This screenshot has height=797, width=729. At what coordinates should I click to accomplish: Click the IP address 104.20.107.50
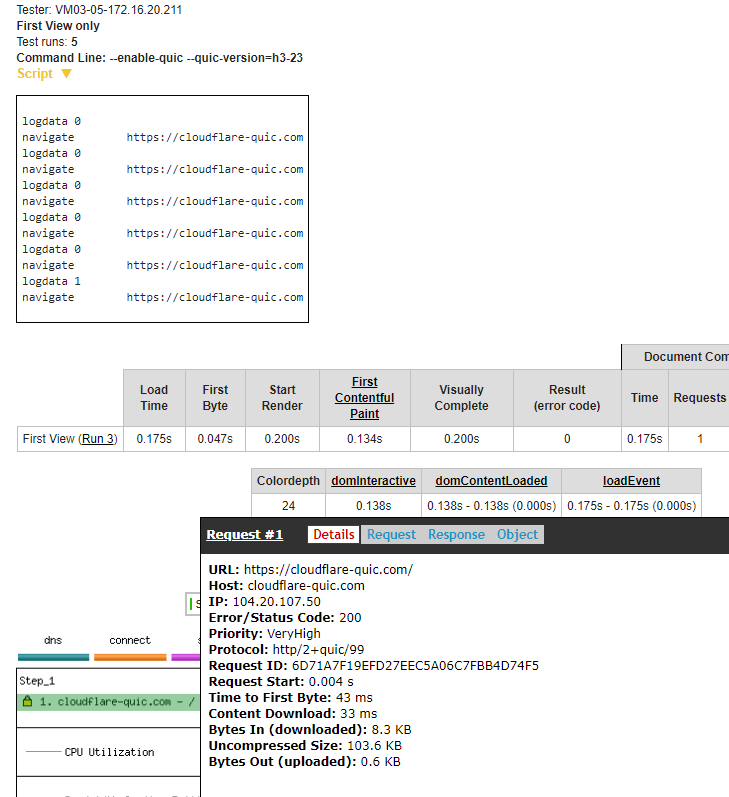coord(277,602)
